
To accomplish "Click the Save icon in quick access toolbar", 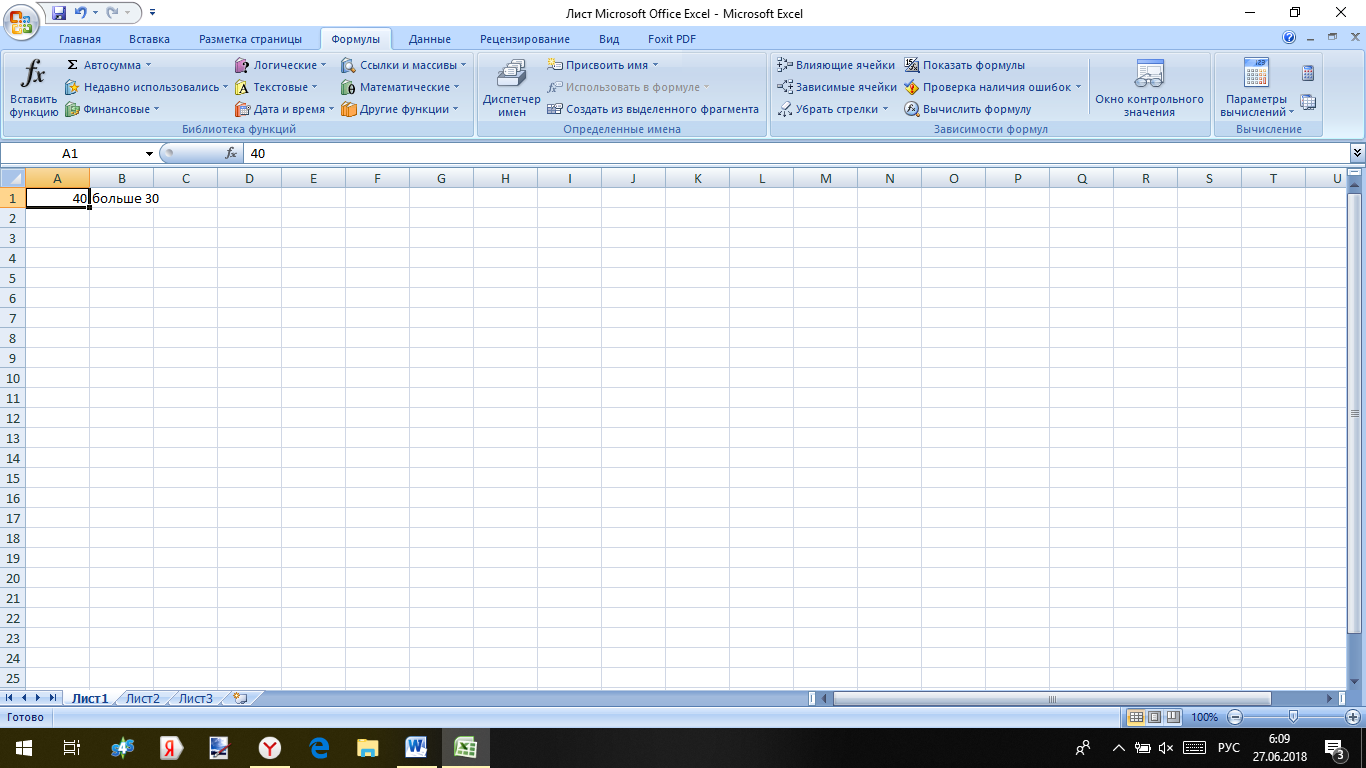I will [x=58, y=13].
